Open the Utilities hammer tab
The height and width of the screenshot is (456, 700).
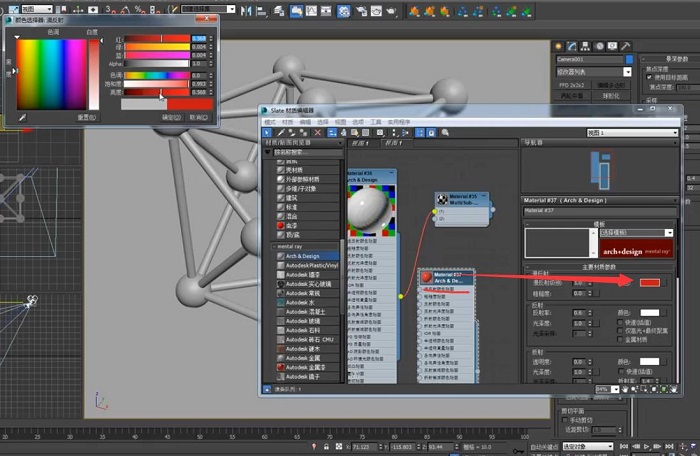coord(626,46)
